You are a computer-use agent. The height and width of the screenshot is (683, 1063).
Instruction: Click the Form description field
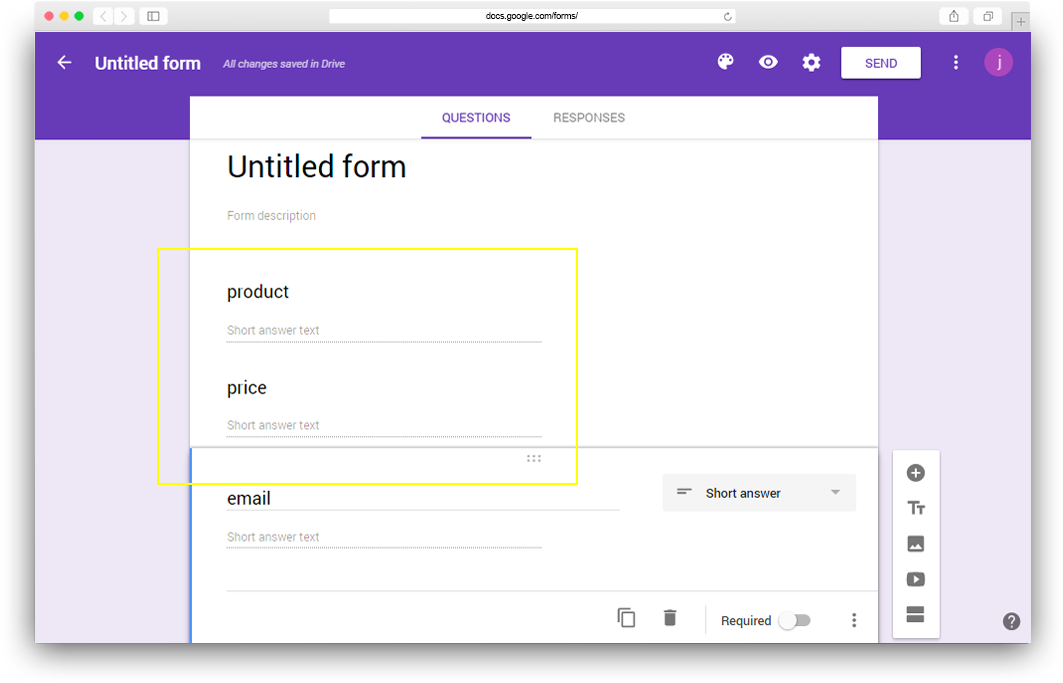[x=271, y=215]
